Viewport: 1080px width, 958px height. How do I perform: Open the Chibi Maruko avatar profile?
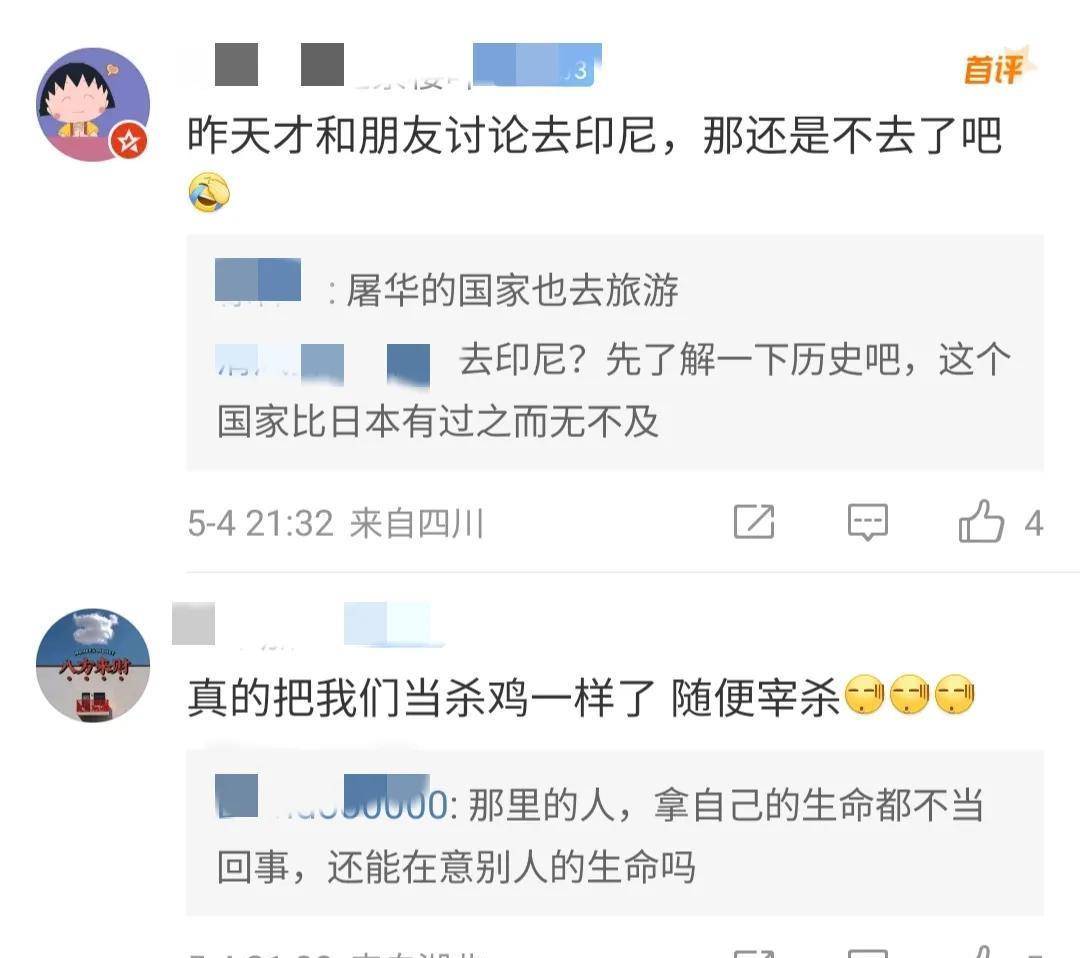[92, 104]
